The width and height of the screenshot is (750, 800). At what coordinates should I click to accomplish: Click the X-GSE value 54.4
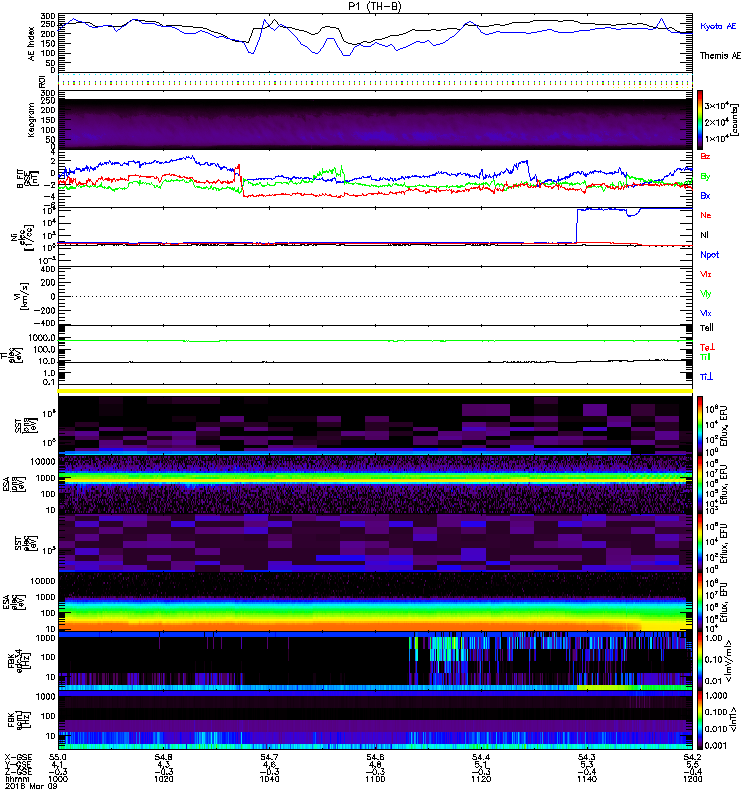[481, 757]
